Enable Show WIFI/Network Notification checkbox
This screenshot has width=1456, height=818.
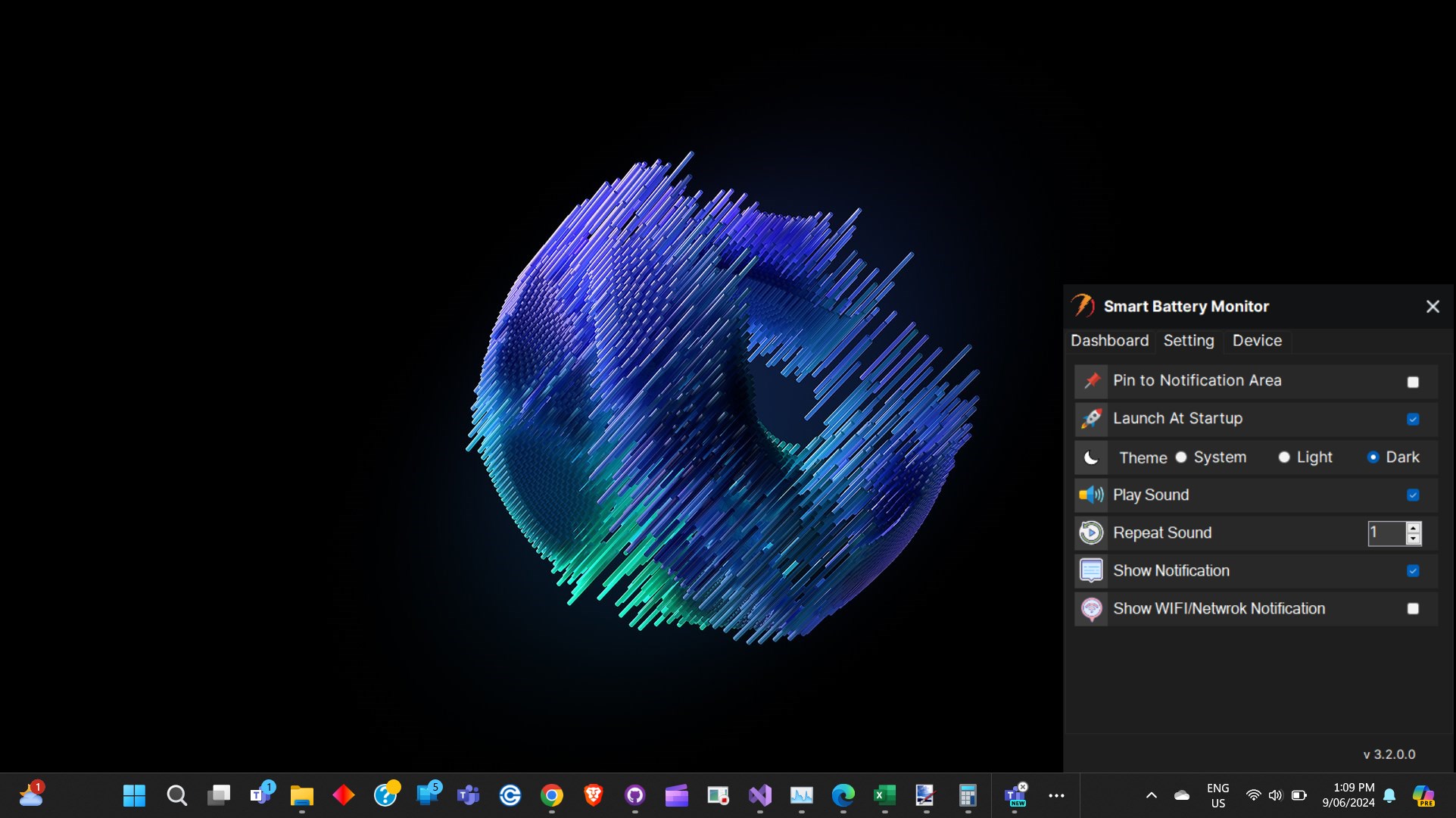point(1413,608)
